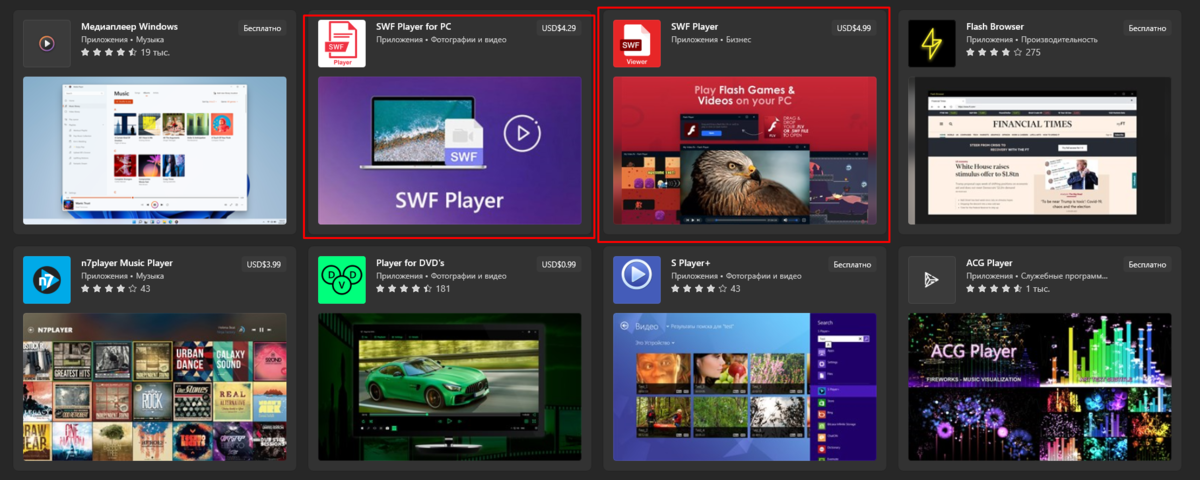Viewport: 1200px width, 480px height.
Task: Open the S Player+ play icon
Action: 637,279
